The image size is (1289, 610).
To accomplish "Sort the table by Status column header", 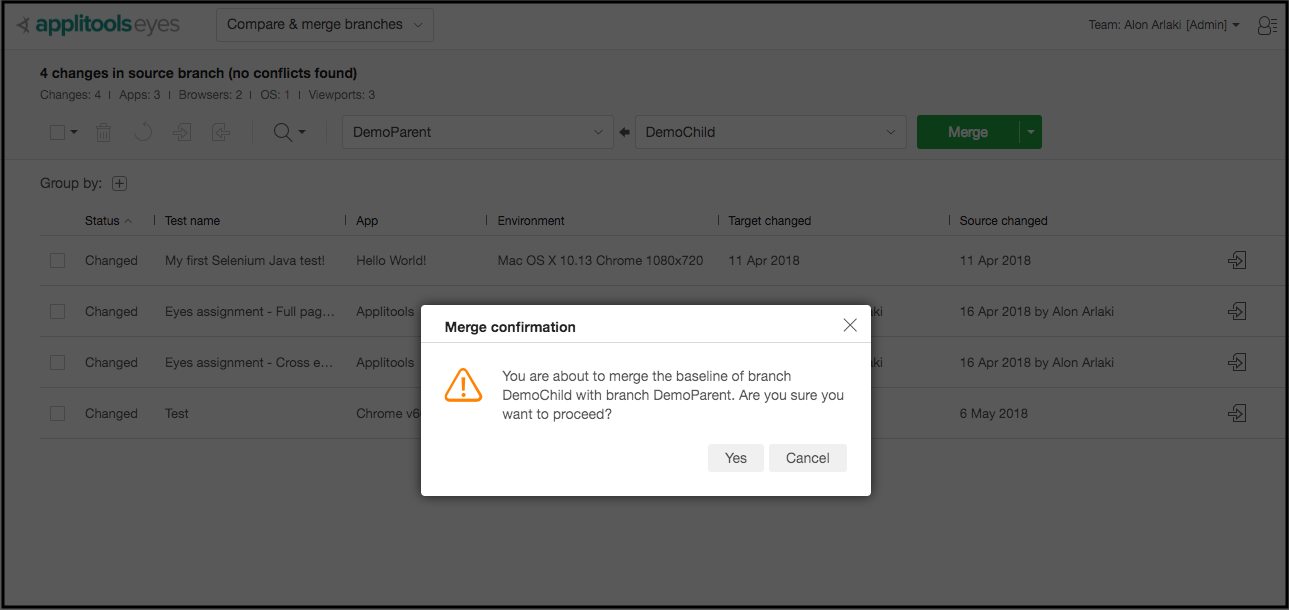I will click(103, 221).
